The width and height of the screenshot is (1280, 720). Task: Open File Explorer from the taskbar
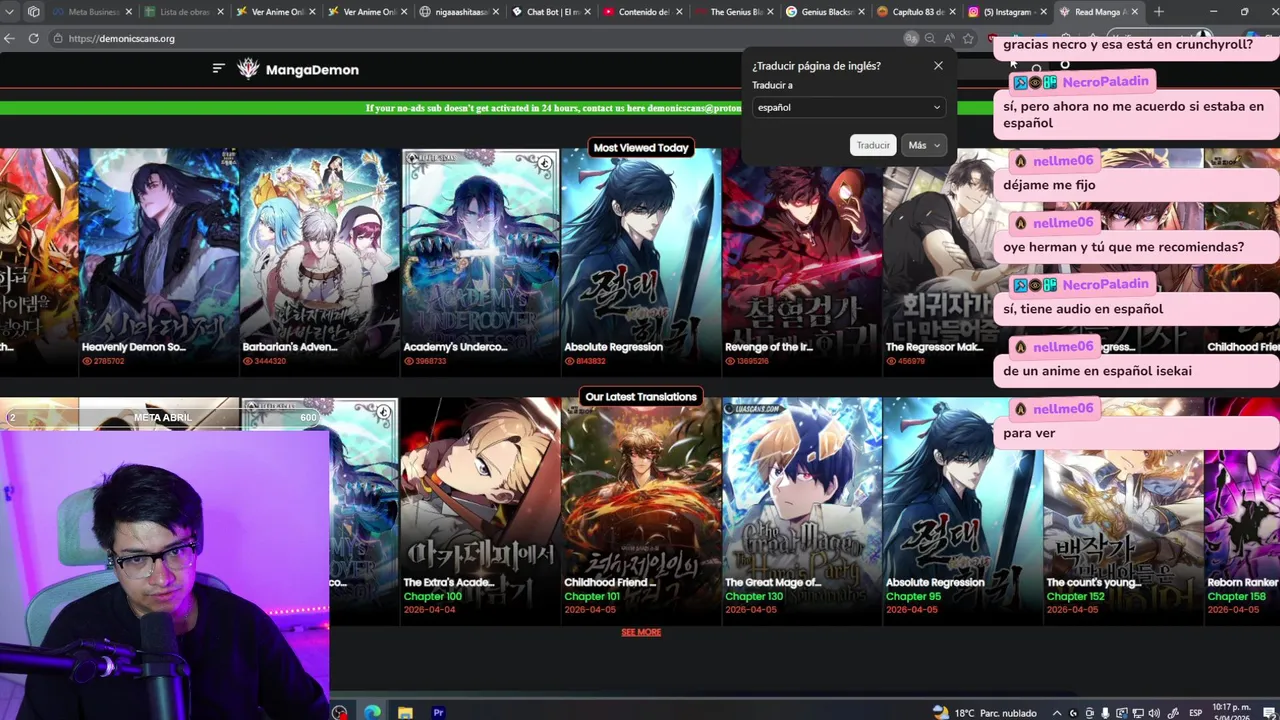click(405, 712)
